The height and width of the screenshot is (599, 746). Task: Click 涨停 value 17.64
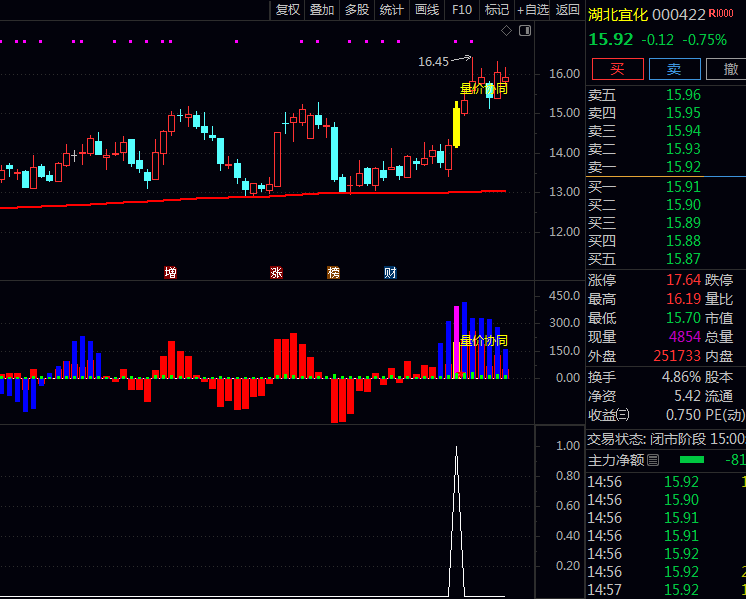pos(683,280)
